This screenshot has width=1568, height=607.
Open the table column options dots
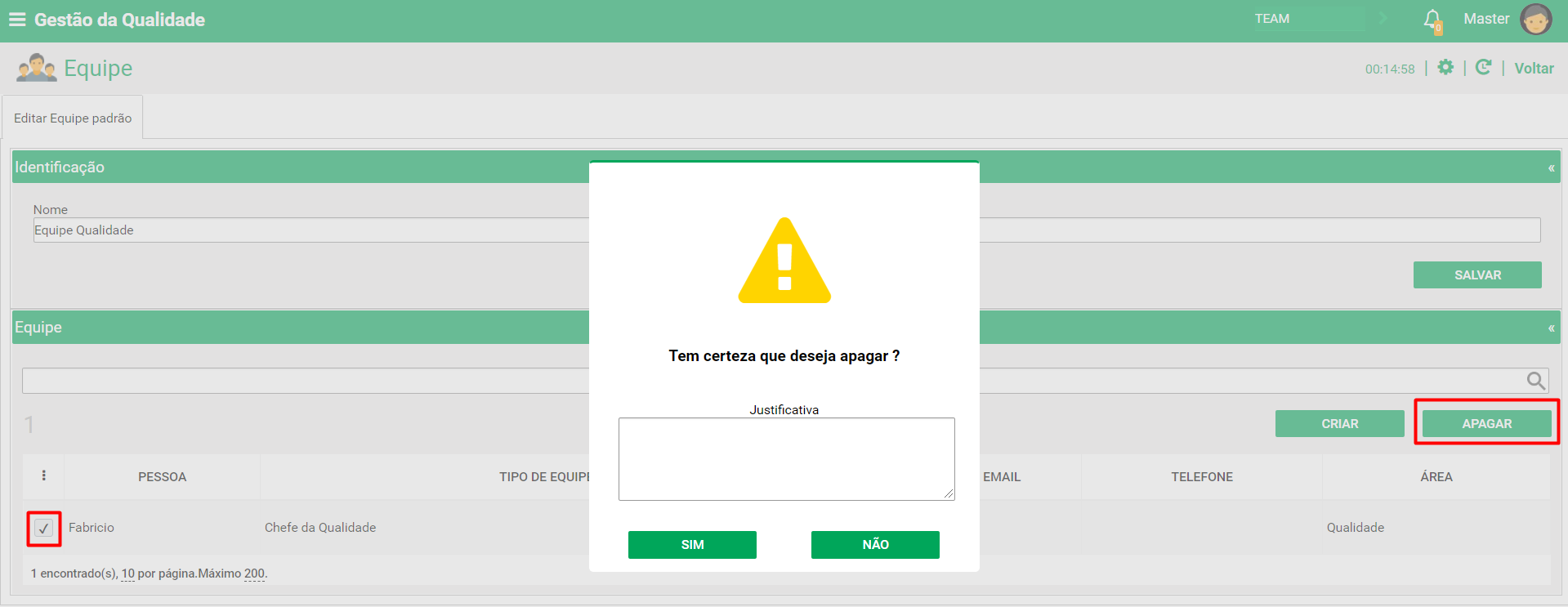(44, 475)
